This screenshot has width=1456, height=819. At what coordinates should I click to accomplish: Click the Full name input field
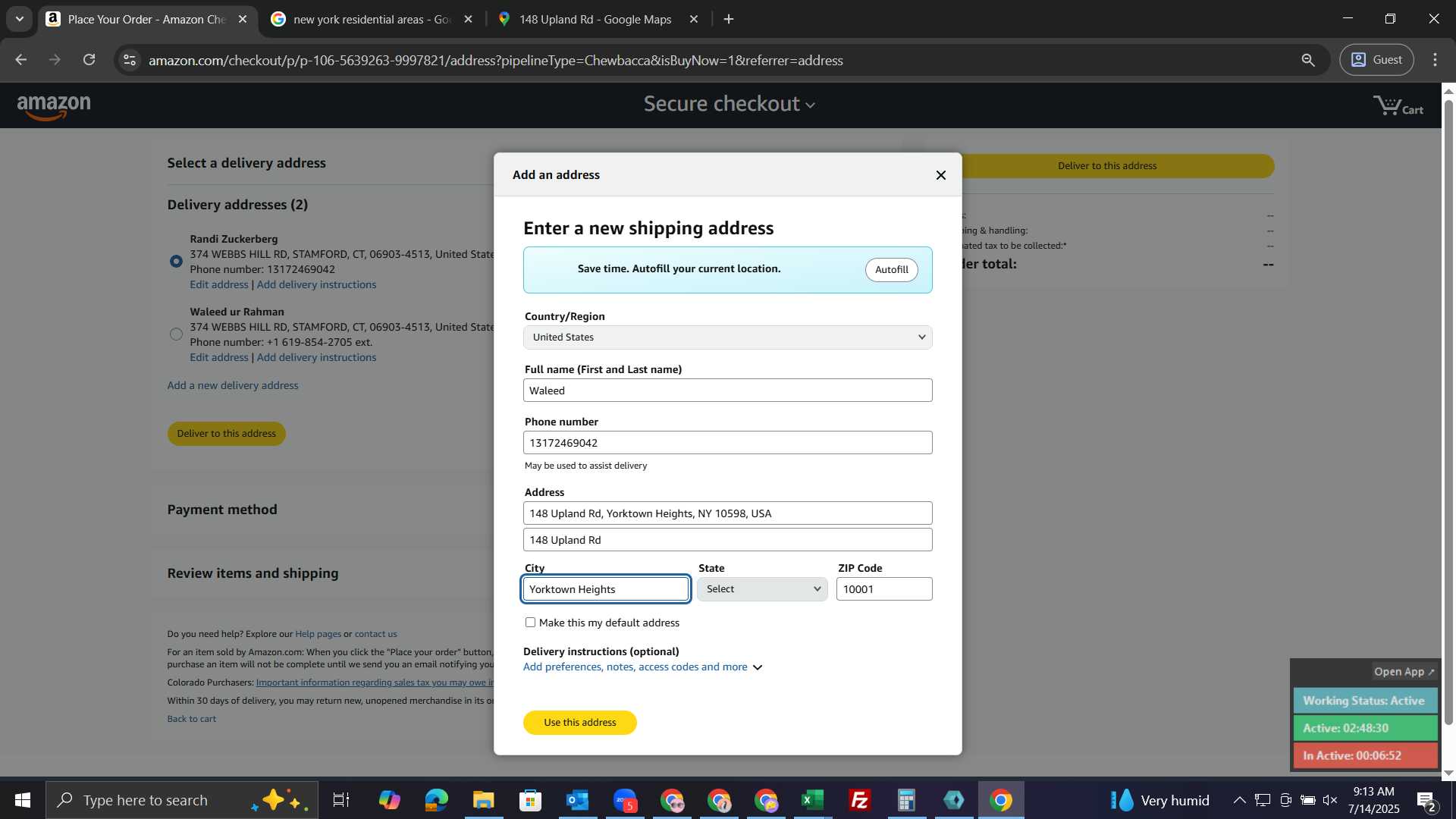727,391
